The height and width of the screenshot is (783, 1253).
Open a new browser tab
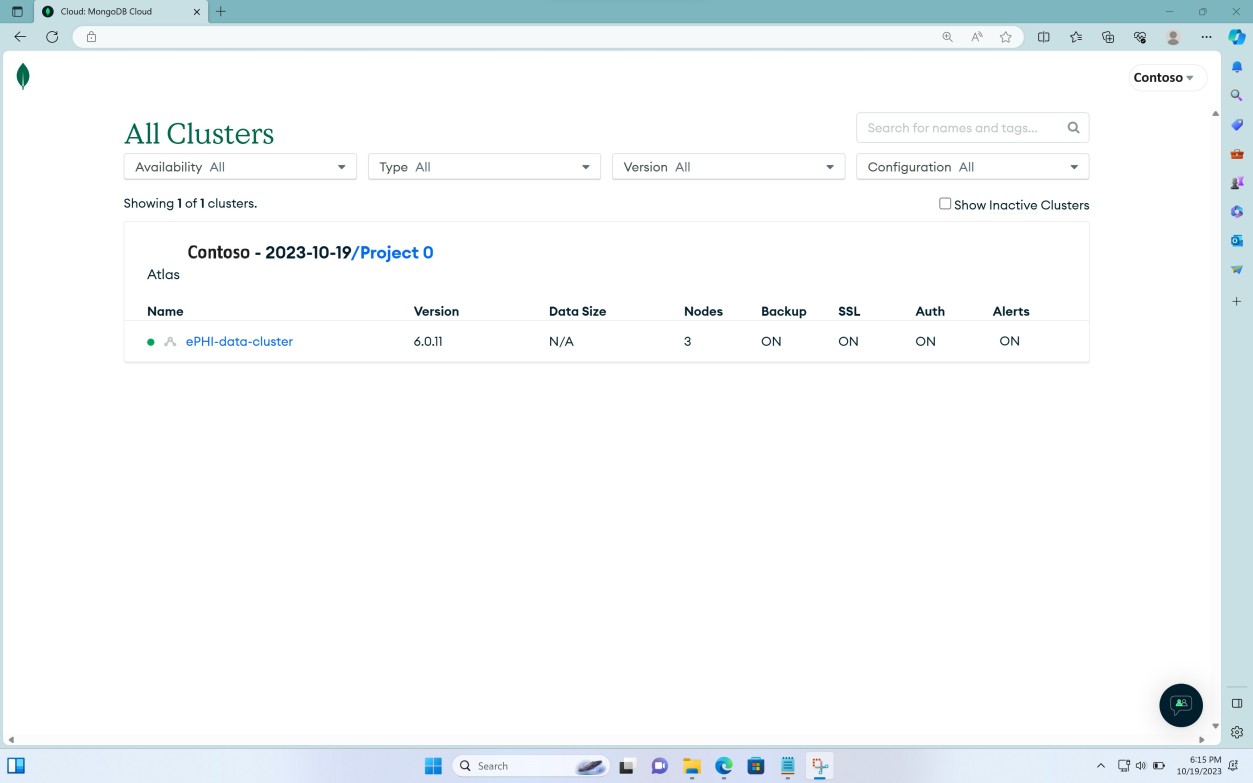point(220,11)
